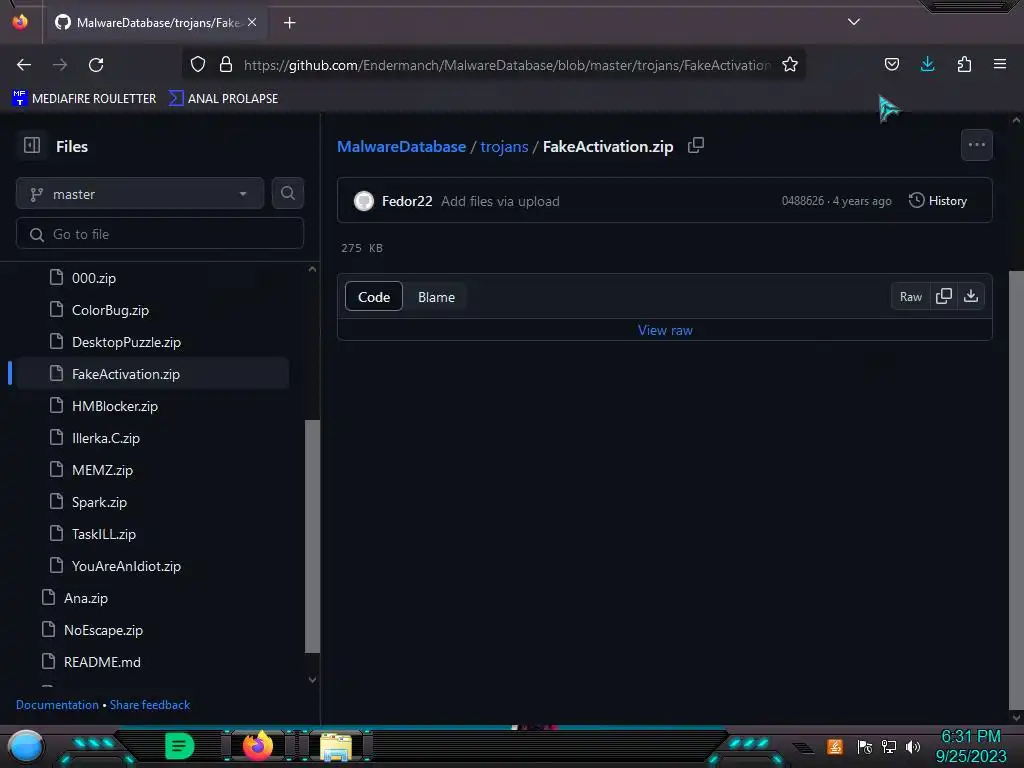
Task: Open the tracking protection shield icon
Action: (198, 64)
